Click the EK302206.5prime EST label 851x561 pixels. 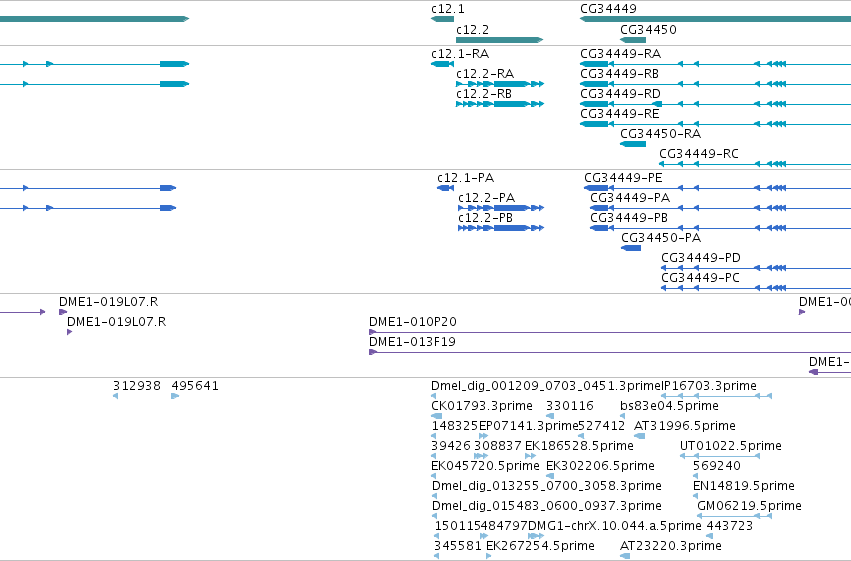coord(600,467)
